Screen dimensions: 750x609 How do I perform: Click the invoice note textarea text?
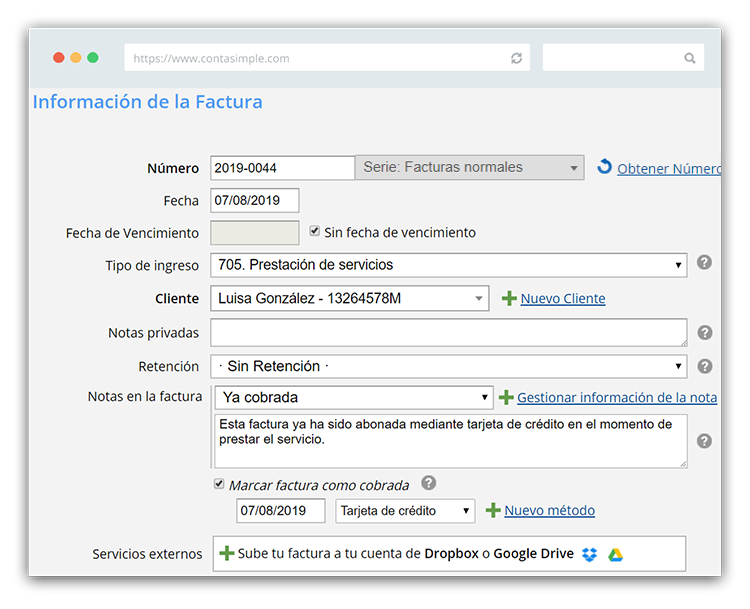(451, 441)
